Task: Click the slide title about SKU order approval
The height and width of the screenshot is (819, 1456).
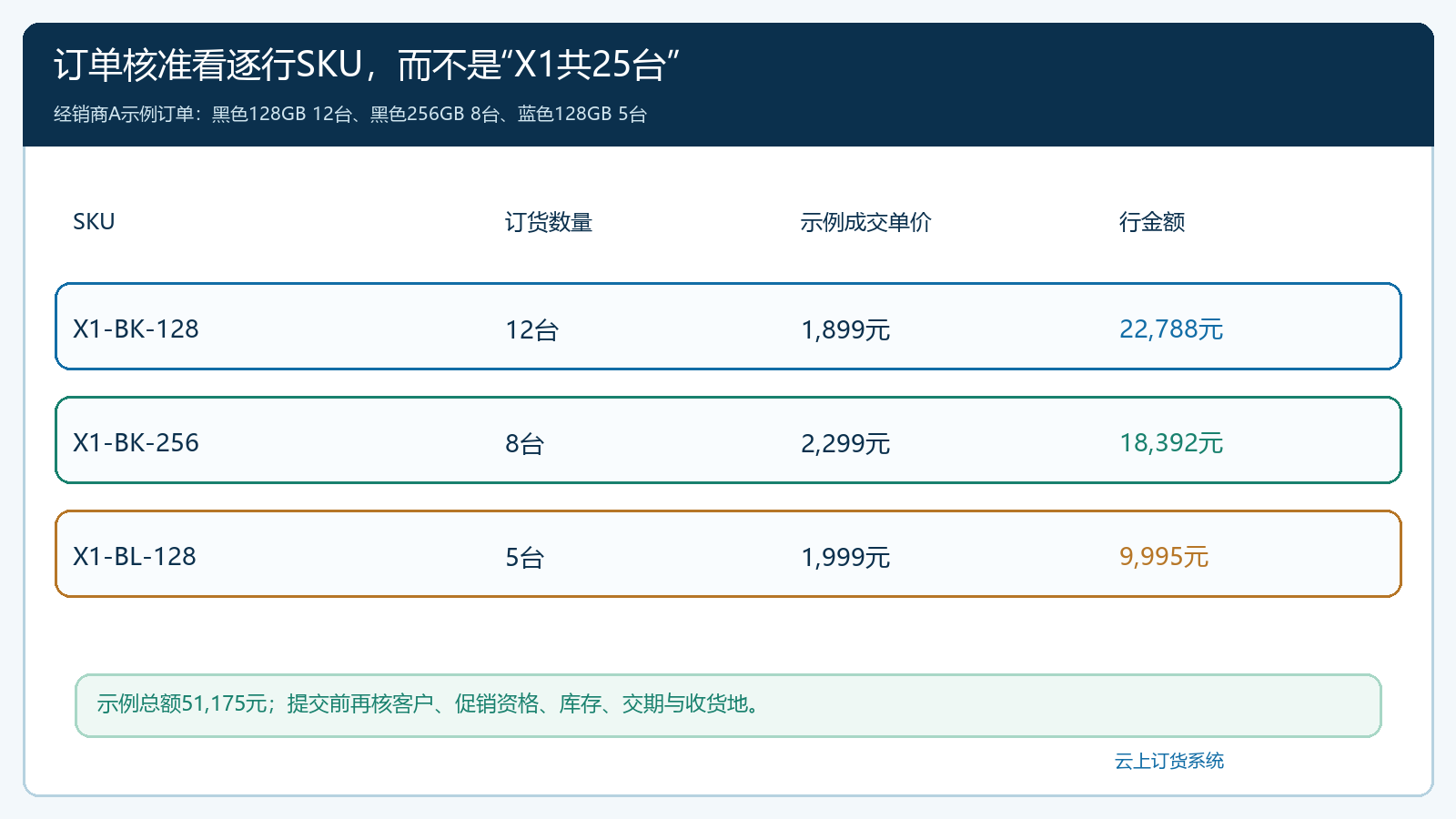Action: [x=367, y=65]
